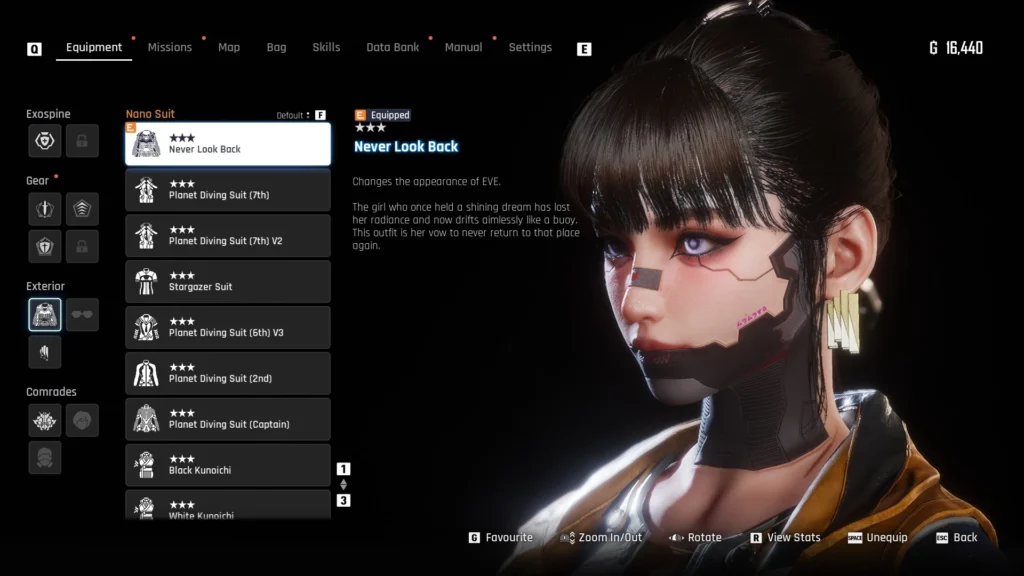Select the Nano Suit exterior slot
Image resolution: width=1024 pixels, height=576 pixels.
click(x=44, y=315)
